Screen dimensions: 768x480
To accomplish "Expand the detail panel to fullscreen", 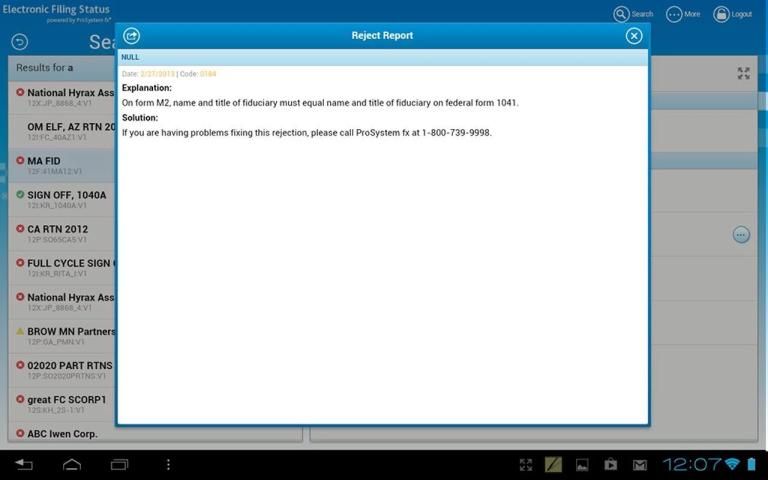I will [x=743, y=73].
